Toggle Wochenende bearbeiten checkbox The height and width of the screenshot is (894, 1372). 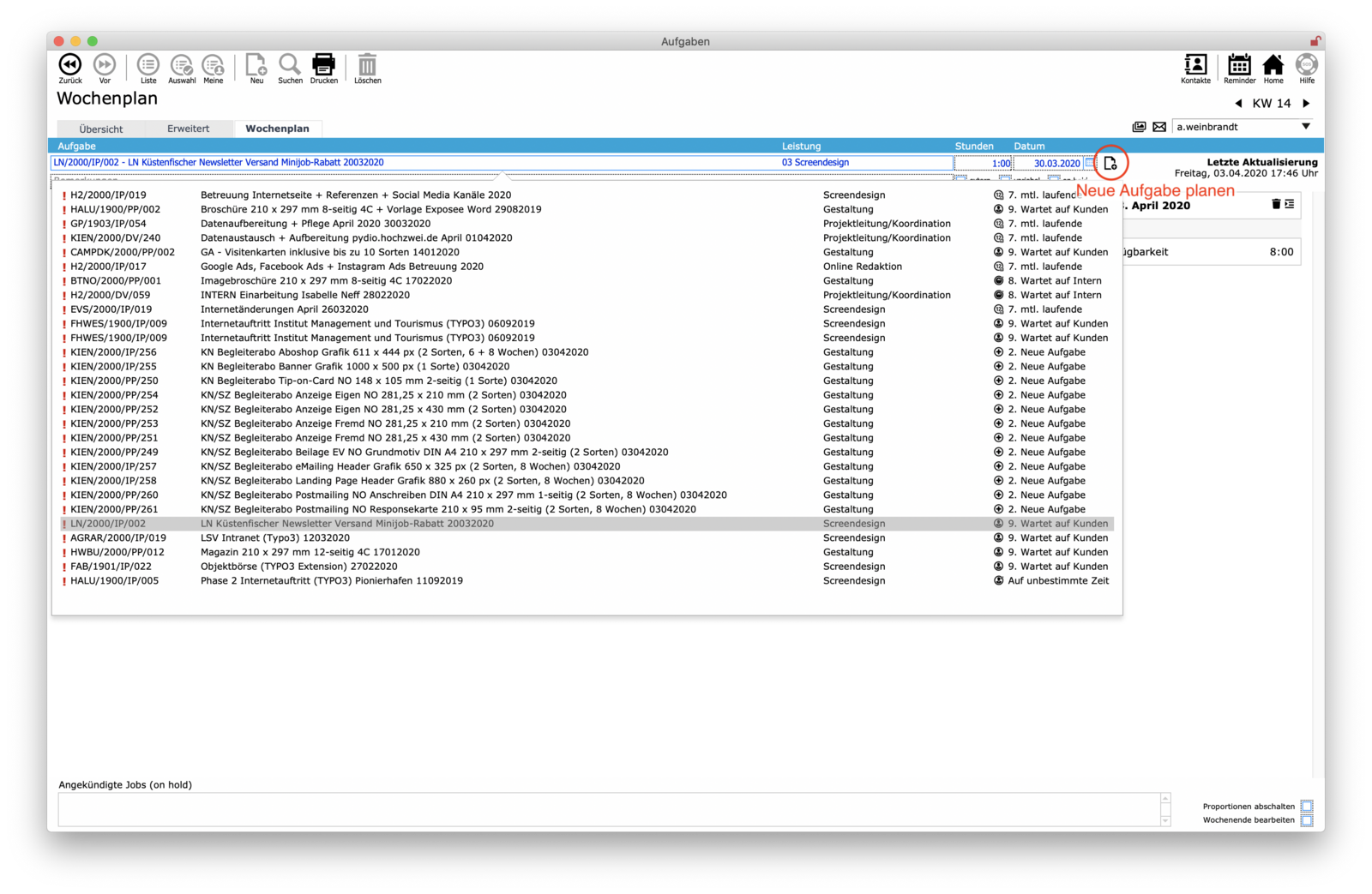coord(1307,820)
